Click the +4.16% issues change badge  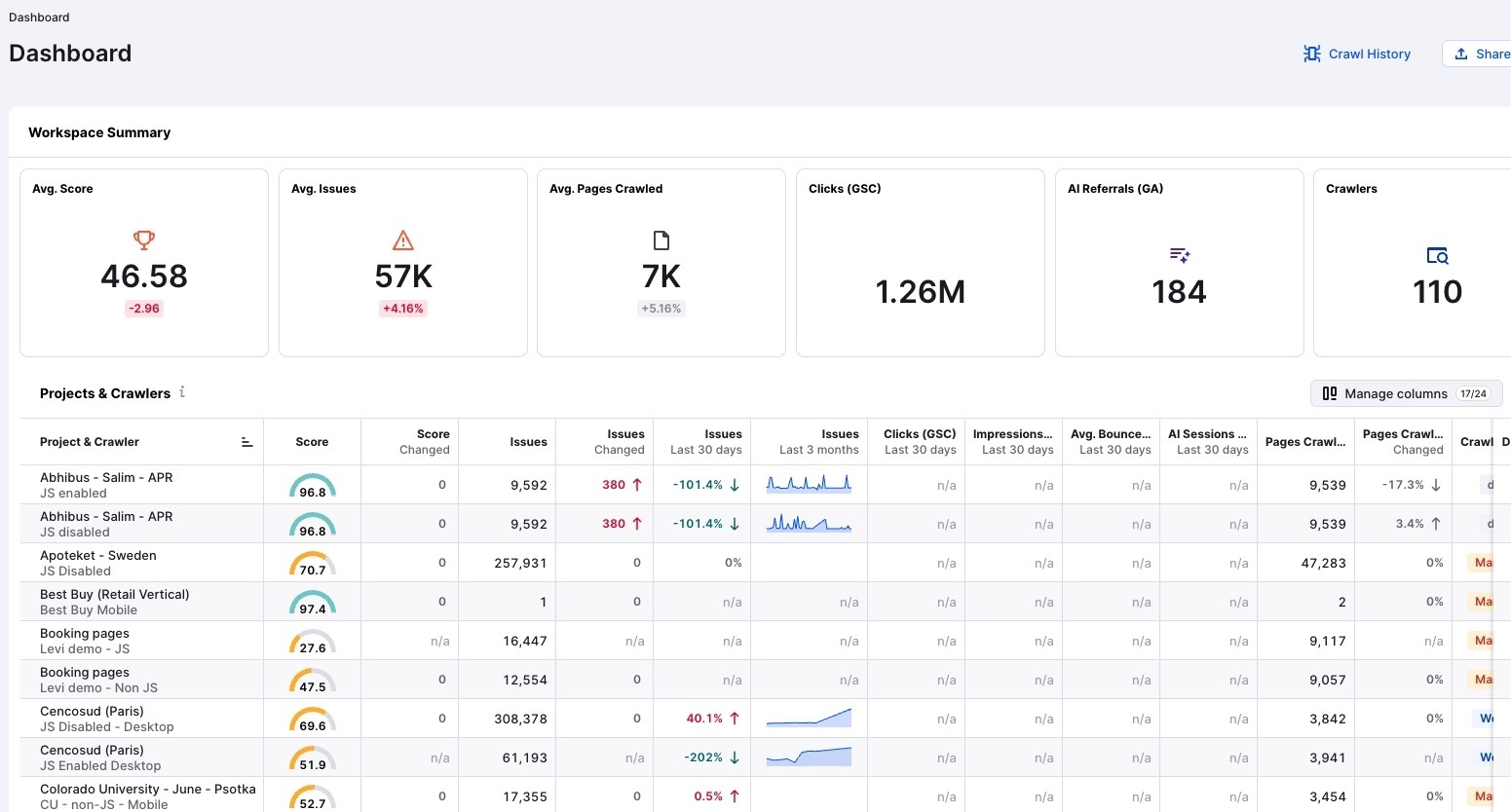(403, 309)
